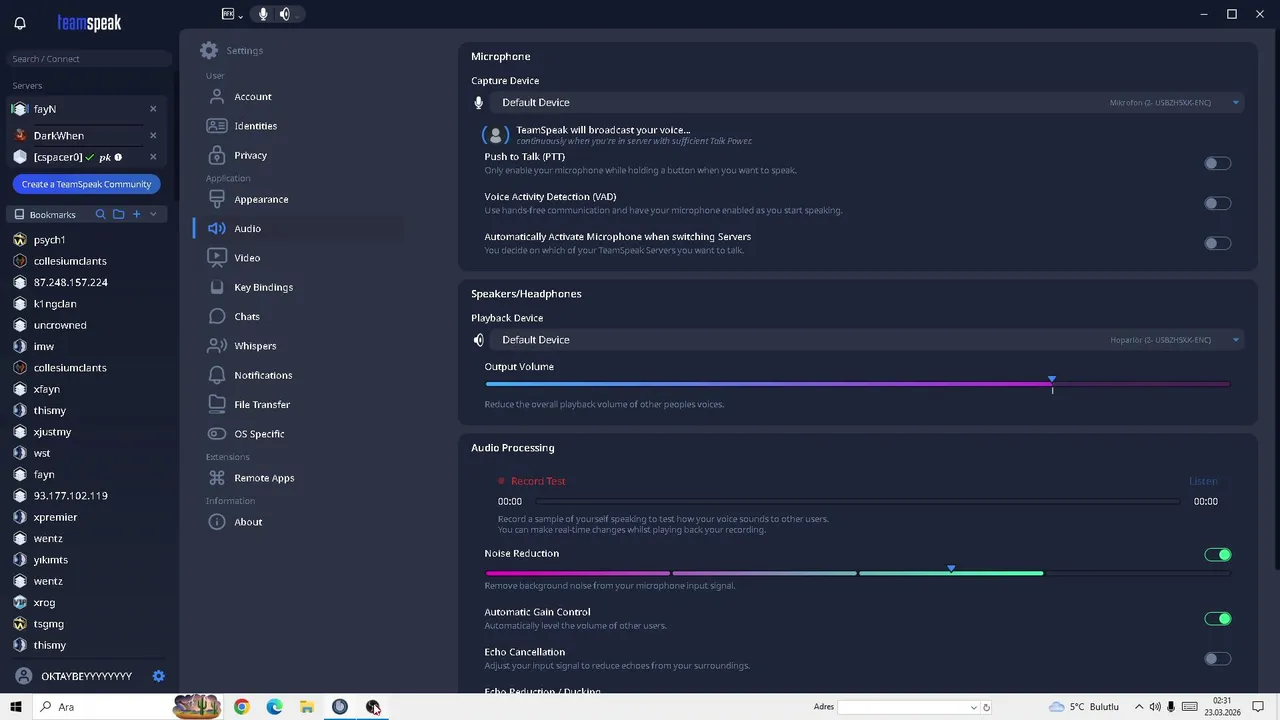This screenshot has height=720, width=1280.
Task: Close the fayN server tab
Action: [x=153, y=109]
